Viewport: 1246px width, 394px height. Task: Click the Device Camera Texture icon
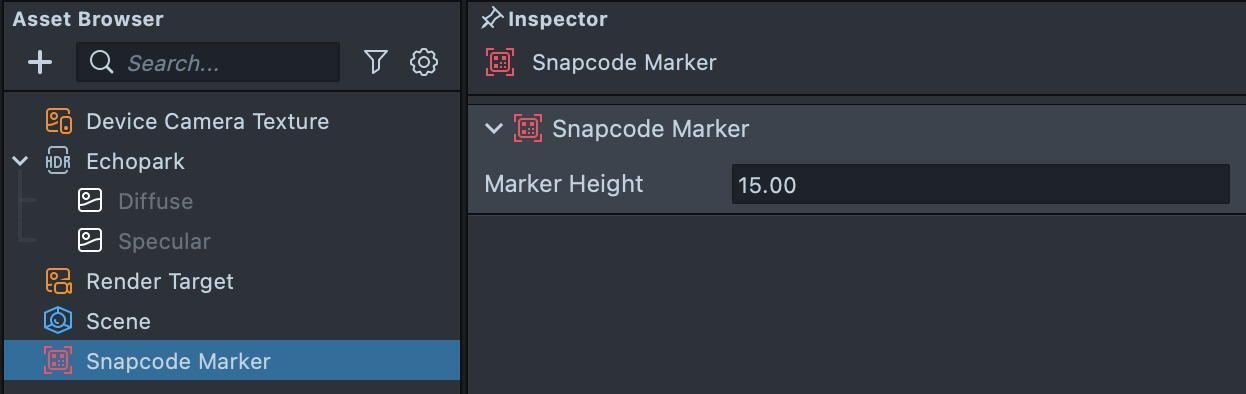point(59,122)
